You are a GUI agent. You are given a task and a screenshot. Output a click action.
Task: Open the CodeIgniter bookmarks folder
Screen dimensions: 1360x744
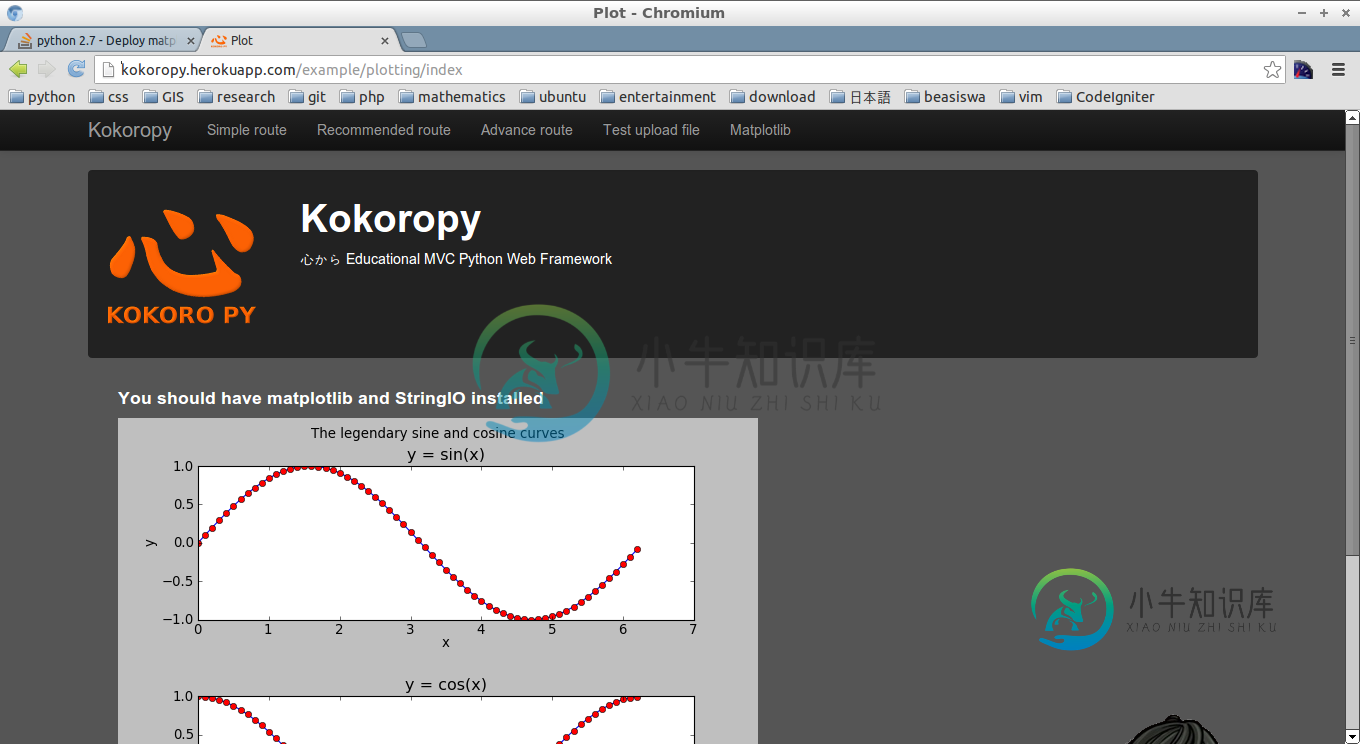[1105, 97]
